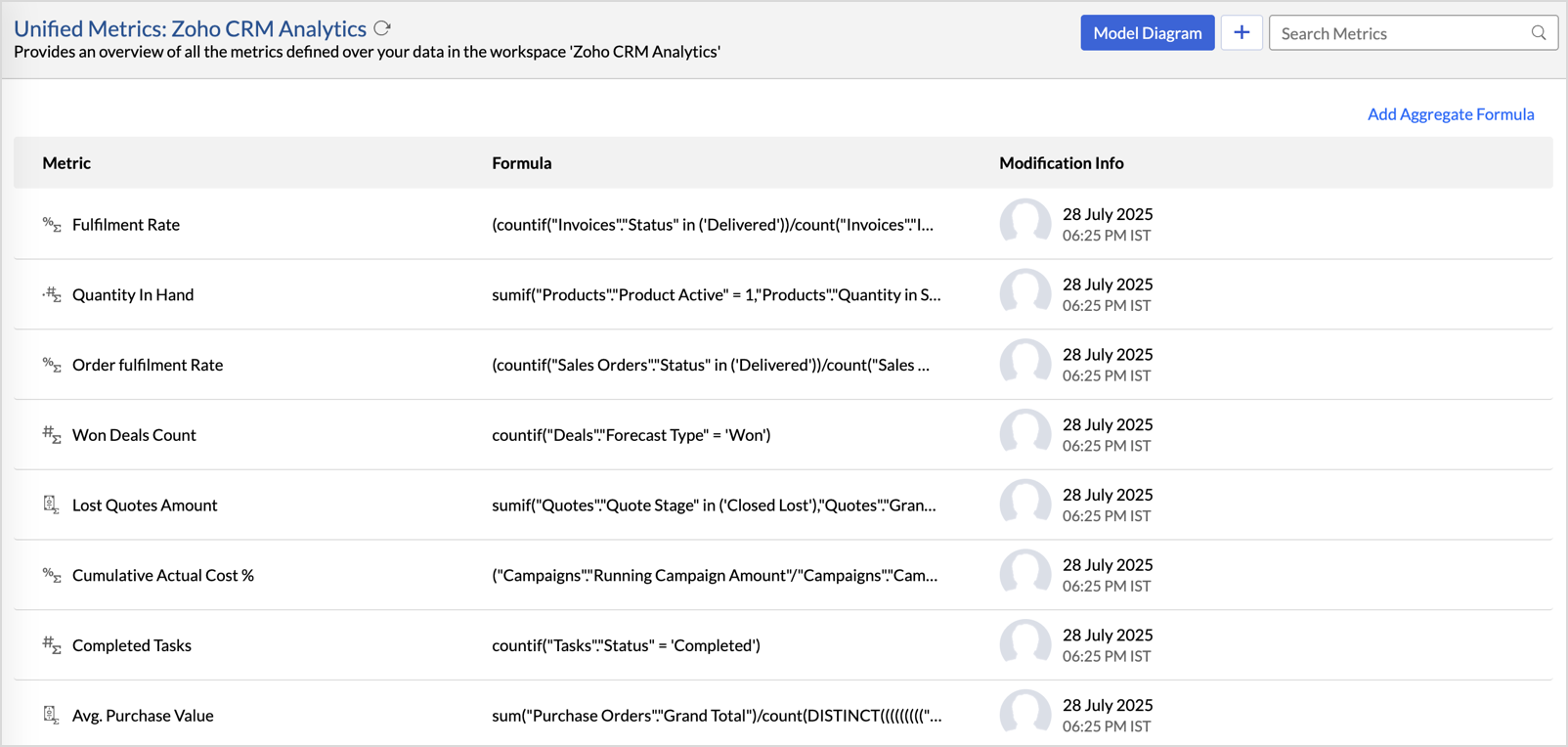Open the Model Diagram view
Viewport: 1568px width, 747px height.
tap(1147, 33)
